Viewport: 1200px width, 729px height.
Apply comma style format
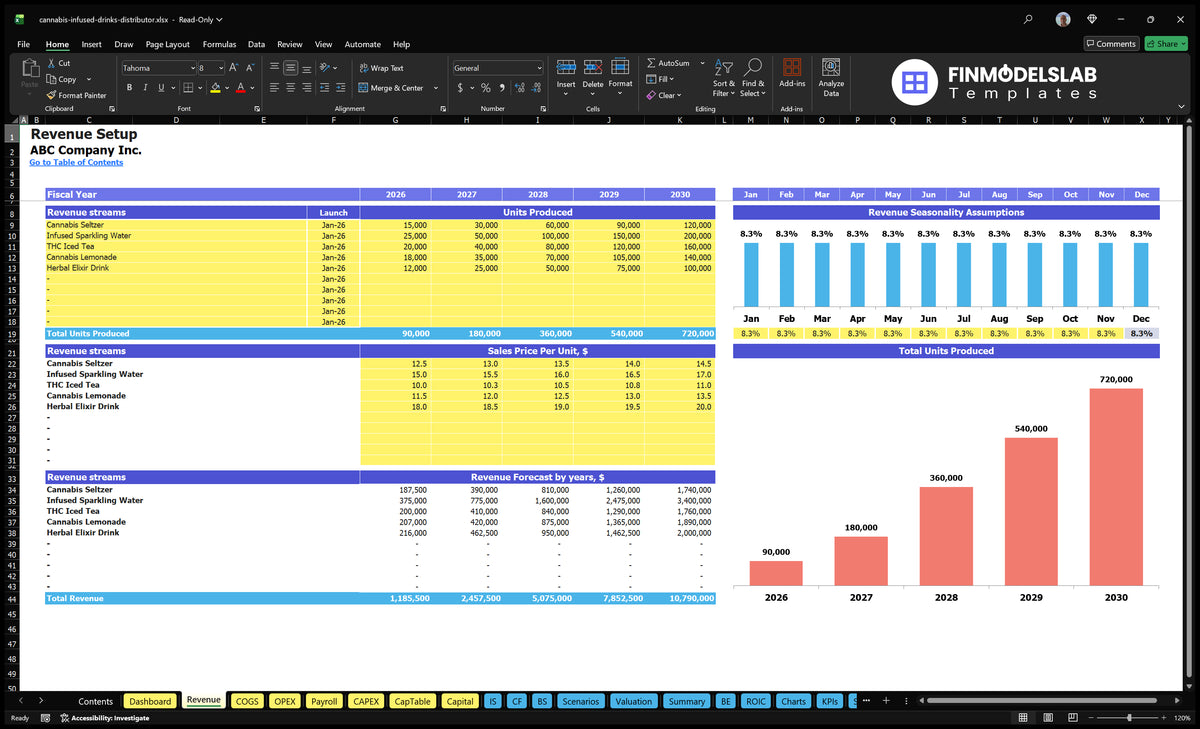pos(502,88)
